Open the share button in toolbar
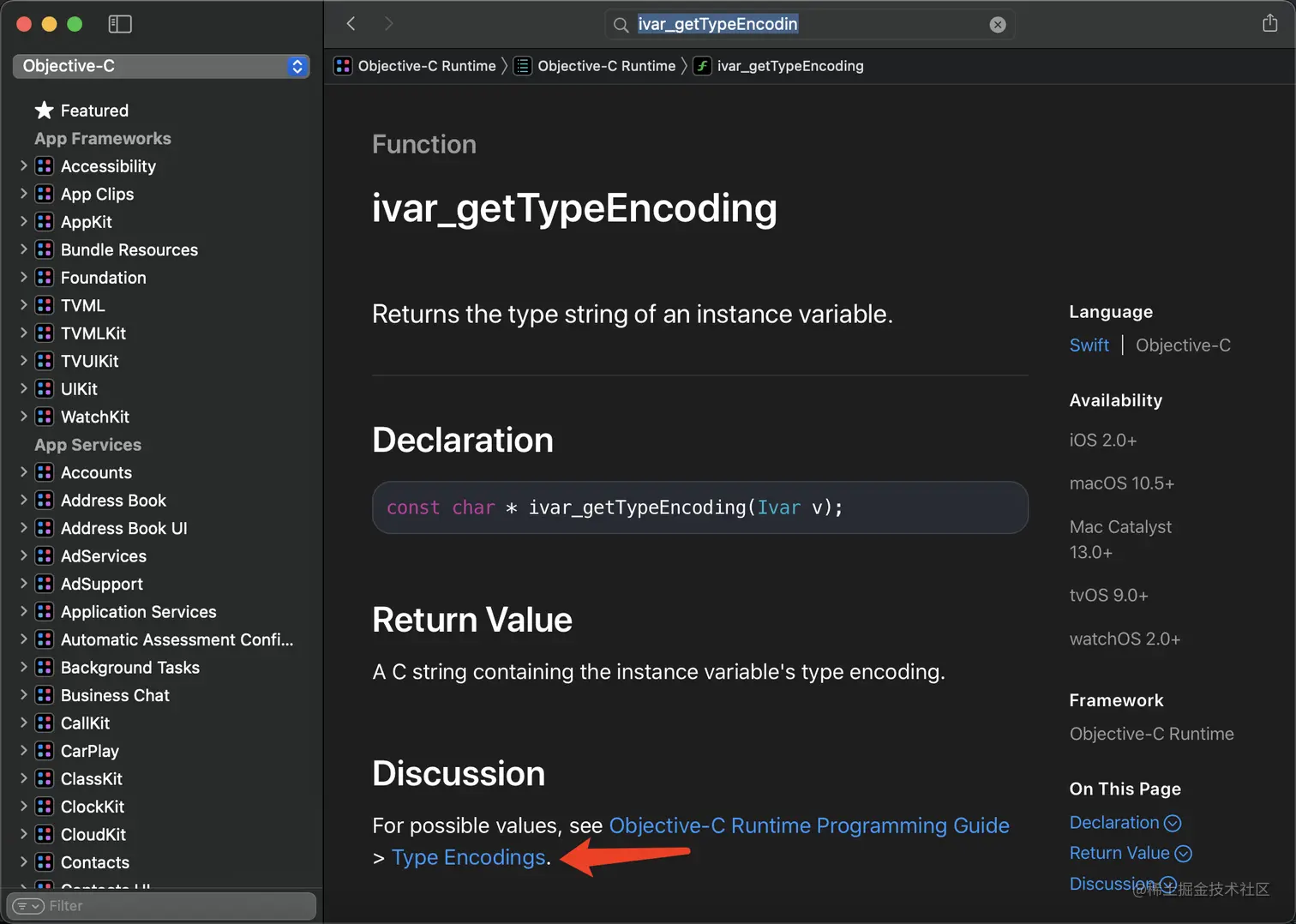This screenshot has height=924, width=1296. click(1269, 23)
